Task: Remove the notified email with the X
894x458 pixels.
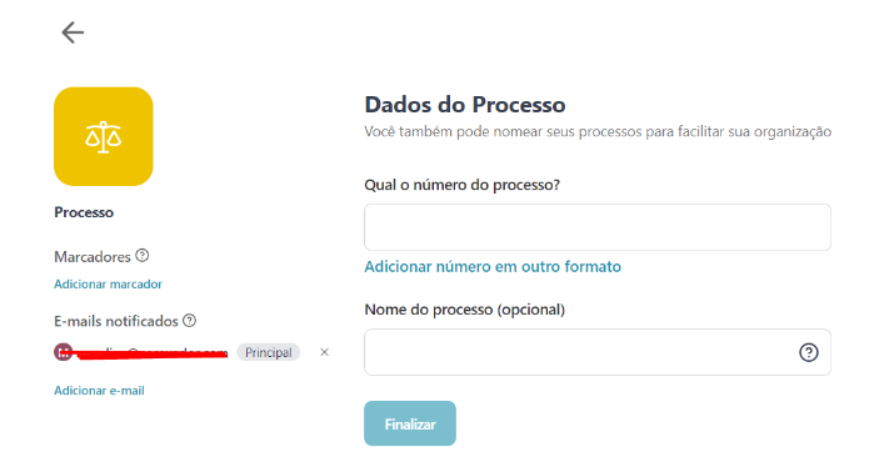Action: point(324,352)
